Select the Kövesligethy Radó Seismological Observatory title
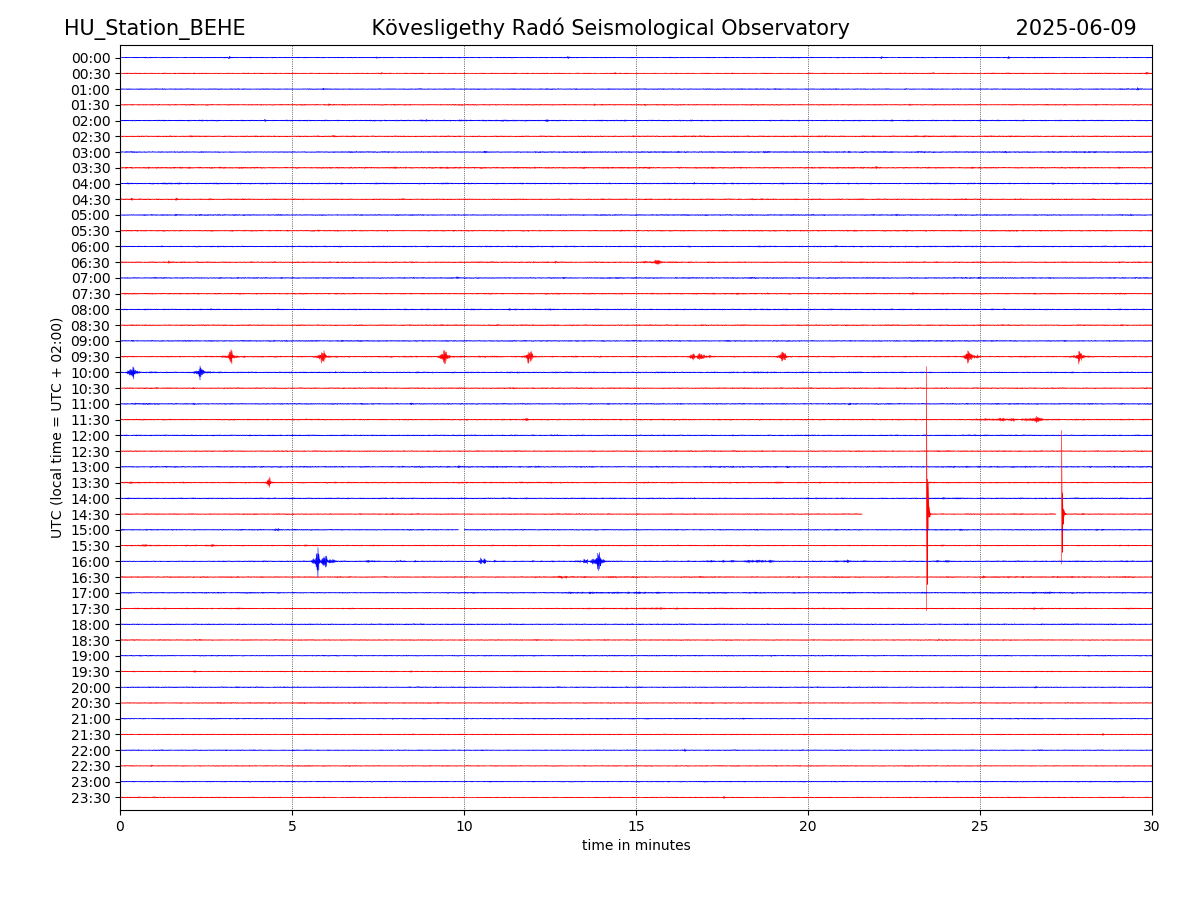Screen dimensions: 1200x900 point(610,28)
